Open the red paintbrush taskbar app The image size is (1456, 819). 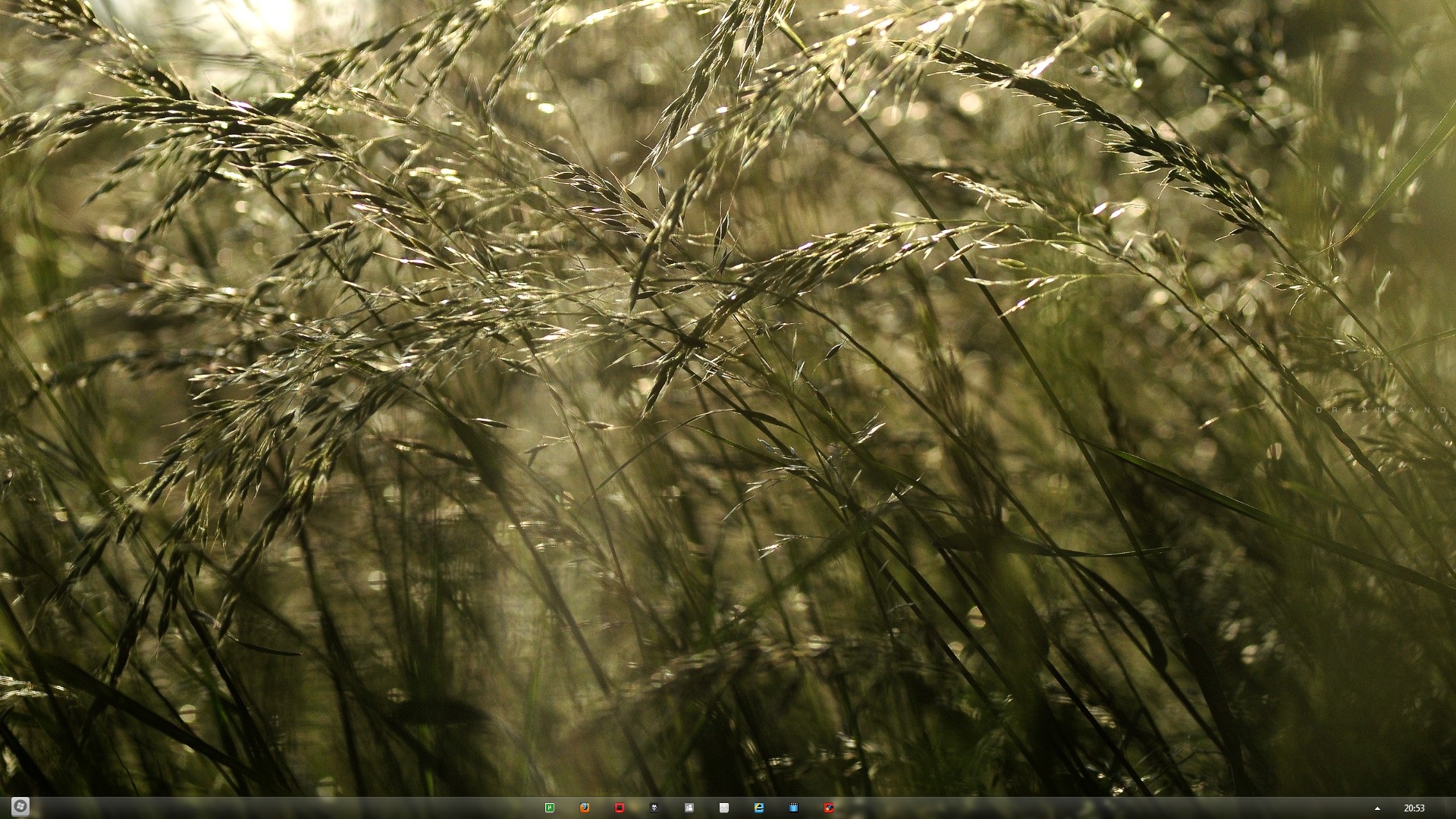(829, 808)
